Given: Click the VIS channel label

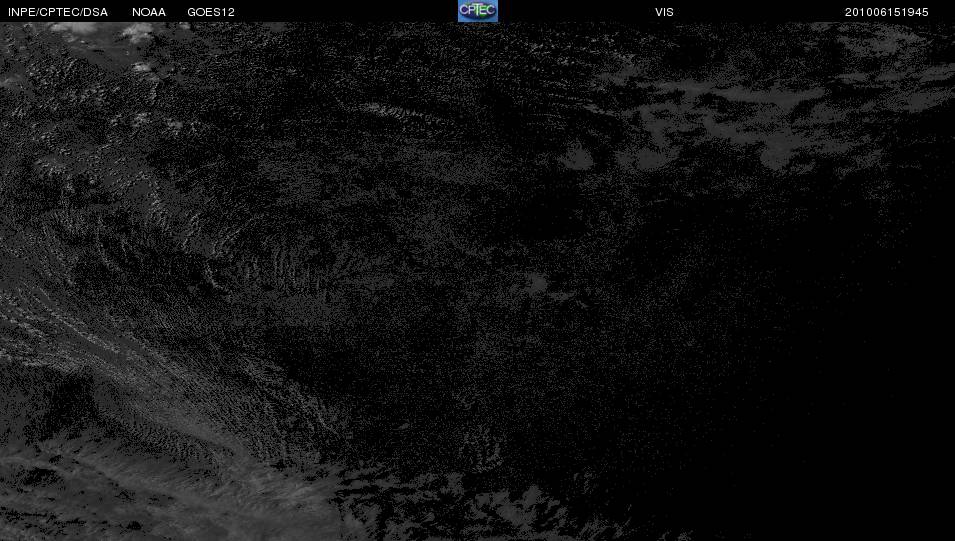Looking at the screenshot, I should coord(664,12).
